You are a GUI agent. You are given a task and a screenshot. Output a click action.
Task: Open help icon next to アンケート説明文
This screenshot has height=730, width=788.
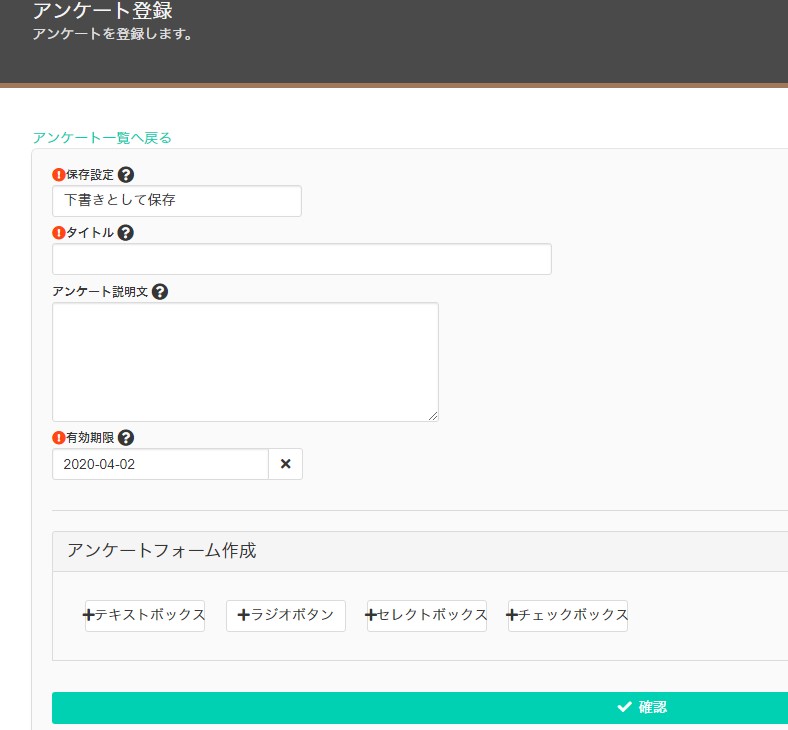(160, 292)
